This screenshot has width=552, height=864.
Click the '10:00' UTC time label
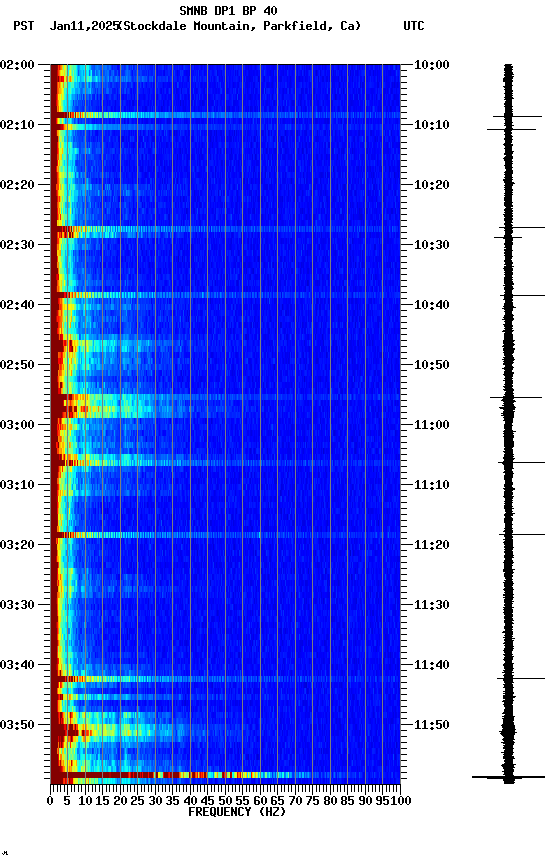click(432, 65)
